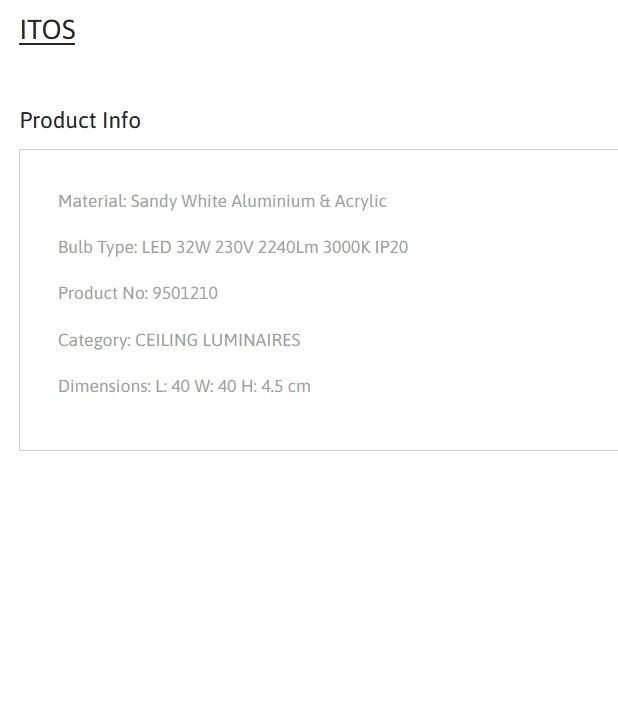Click the 'Material:' label text
The height and width of the screenshot is (727, 618).
[x=92, y=201]
